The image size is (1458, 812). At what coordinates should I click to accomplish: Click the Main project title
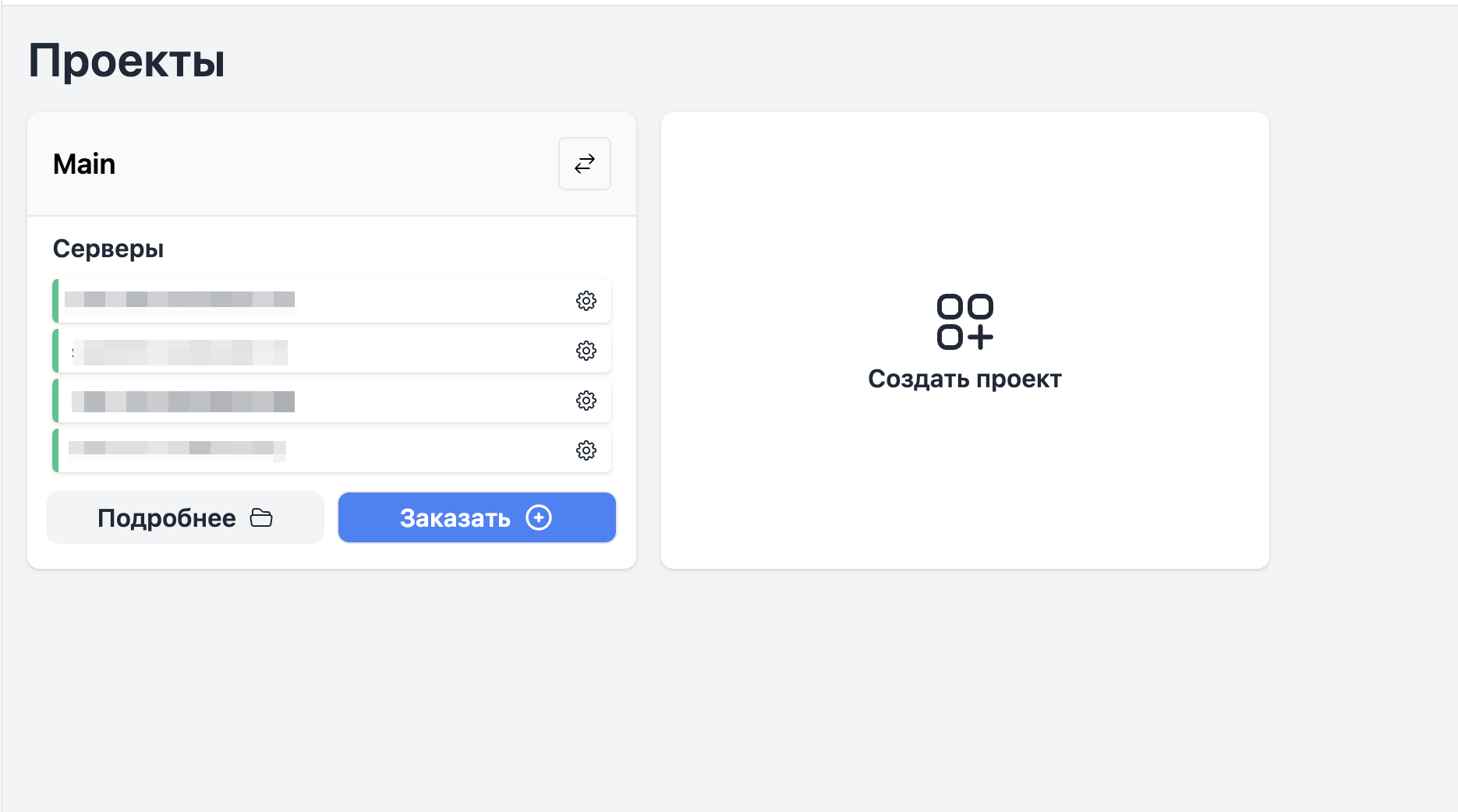[84, 164]
